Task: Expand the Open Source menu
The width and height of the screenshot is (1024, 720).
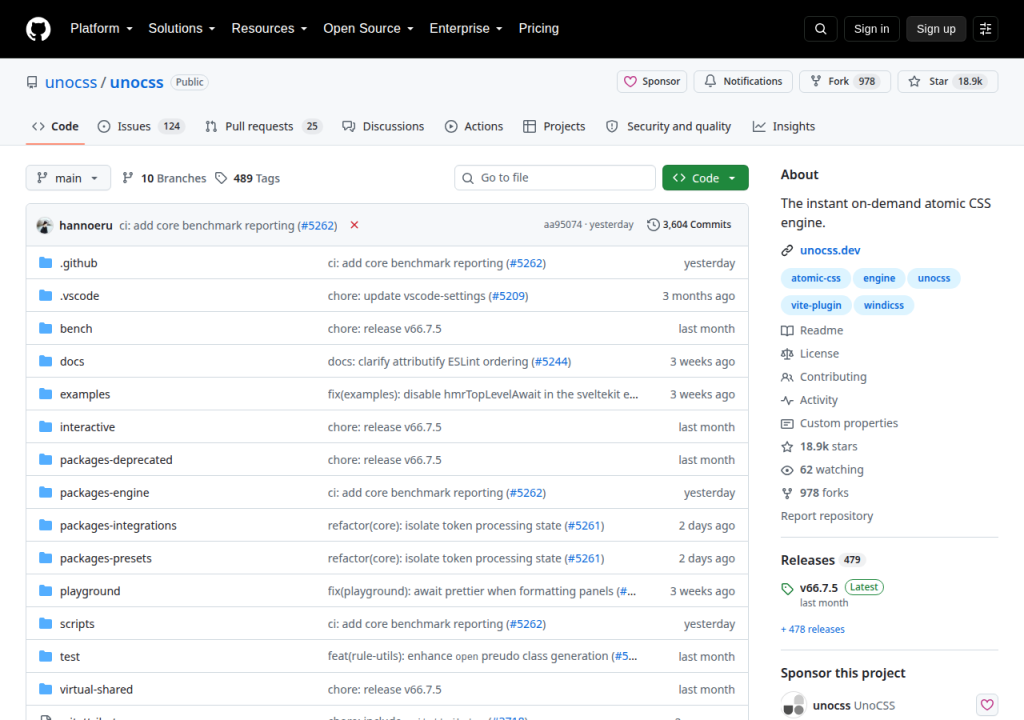Action: pyautogui.click(x=368, y=29)
